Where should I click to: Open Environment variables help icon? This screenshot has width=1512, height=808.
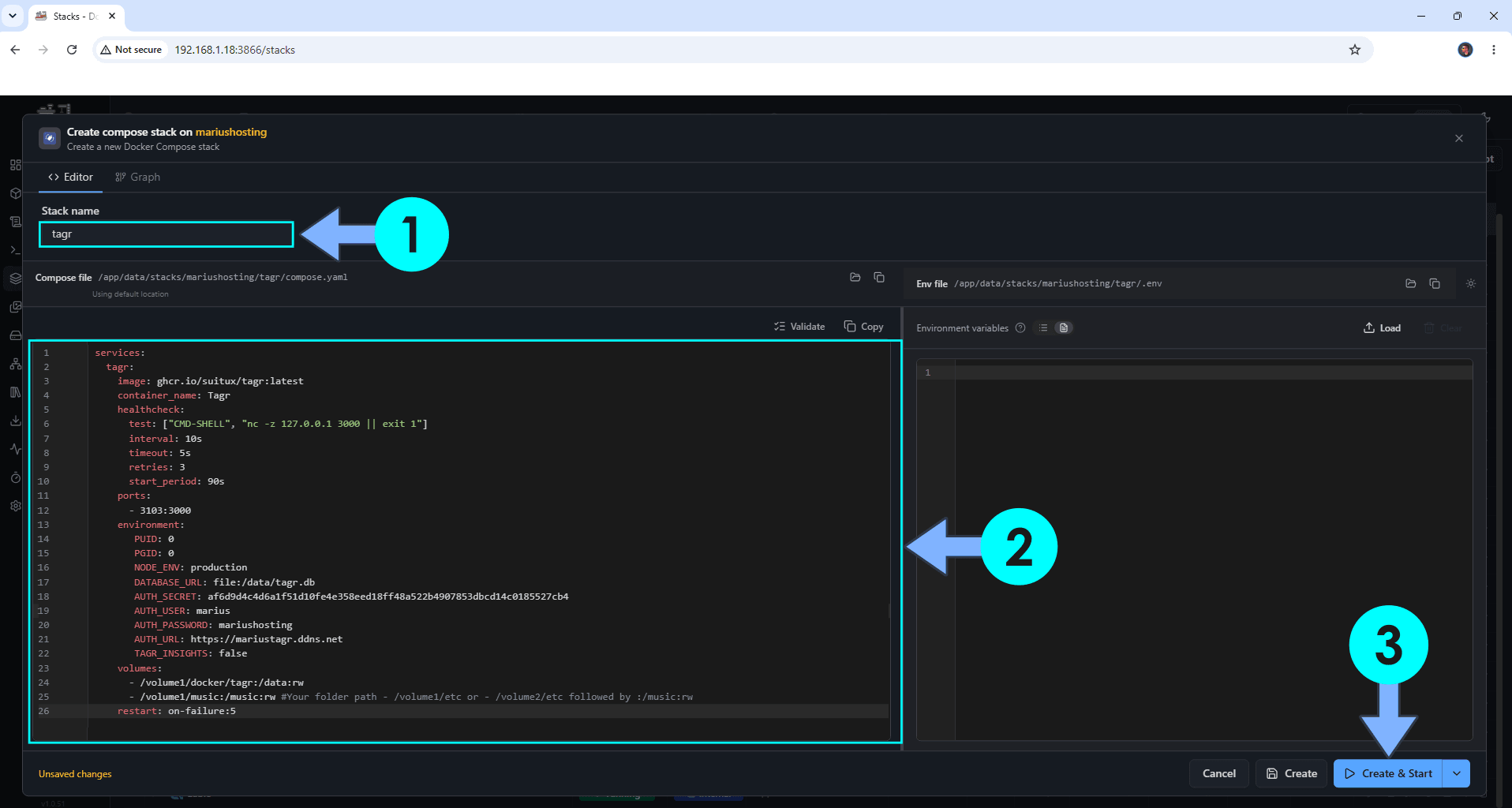[1020, 328]
